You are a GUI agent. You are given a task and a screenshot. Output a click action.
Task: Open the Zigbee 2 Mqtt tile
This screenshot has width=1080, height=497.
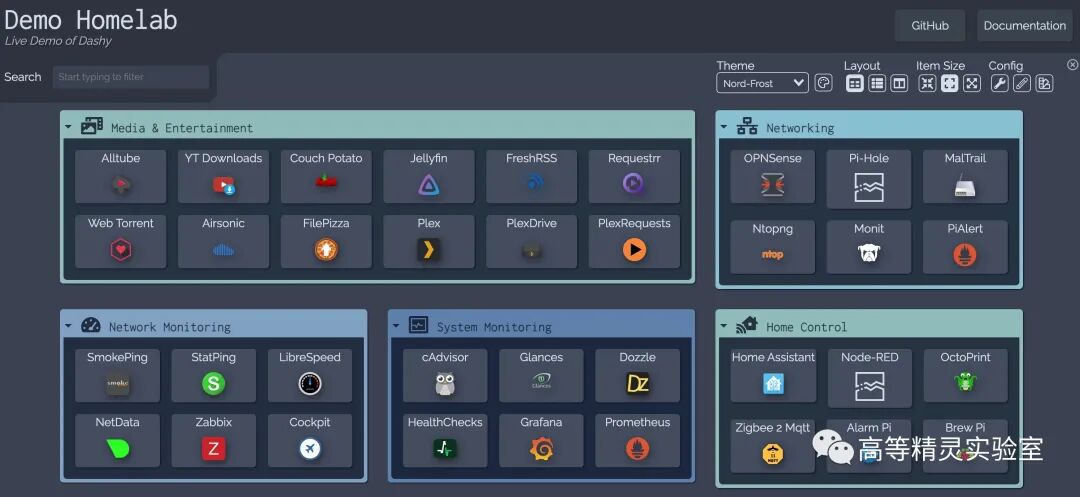click(773, 446)
